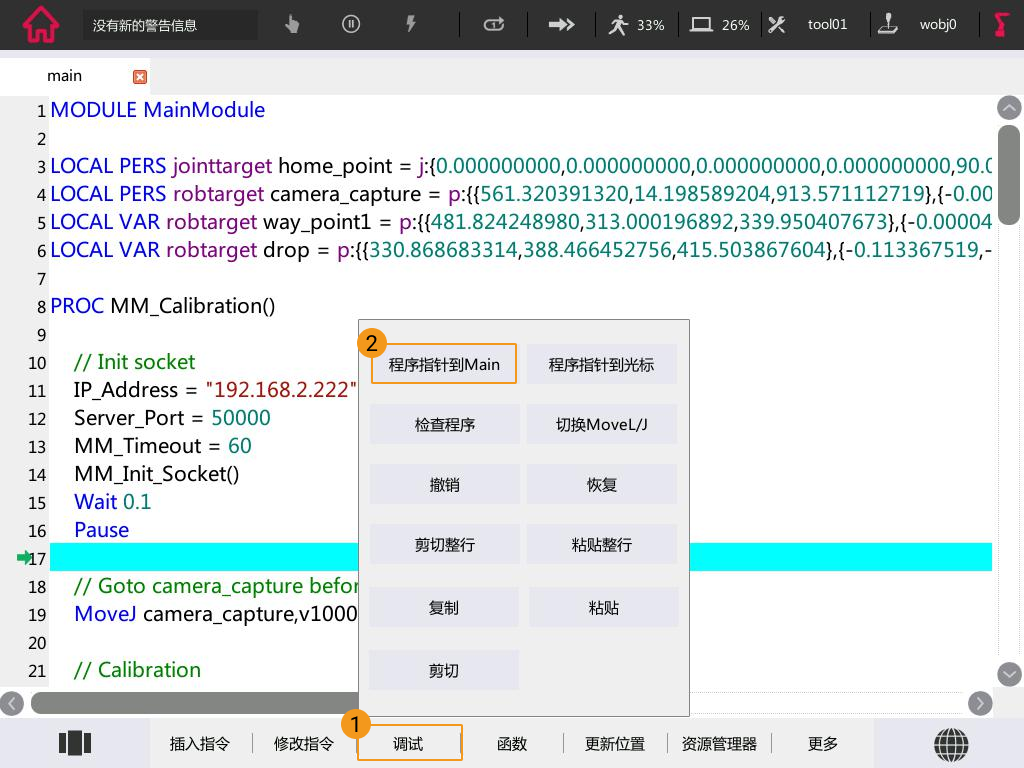Go to the Home screen icon

[40, 25]
